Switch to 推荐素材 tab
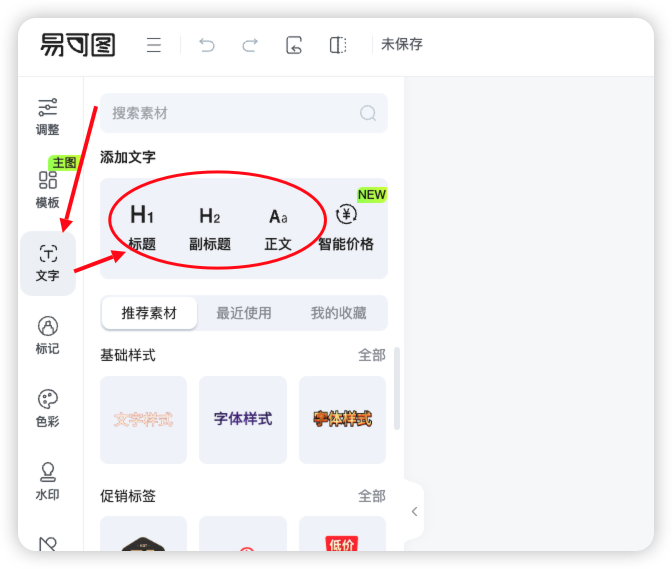 (x=149, y=313)
